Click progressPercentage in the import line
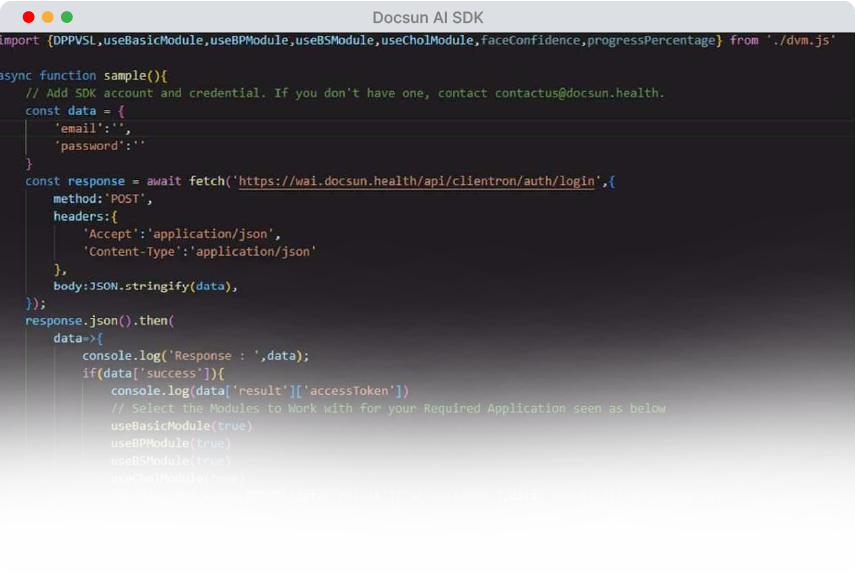855x574 pixels. (x=651, y=40)
